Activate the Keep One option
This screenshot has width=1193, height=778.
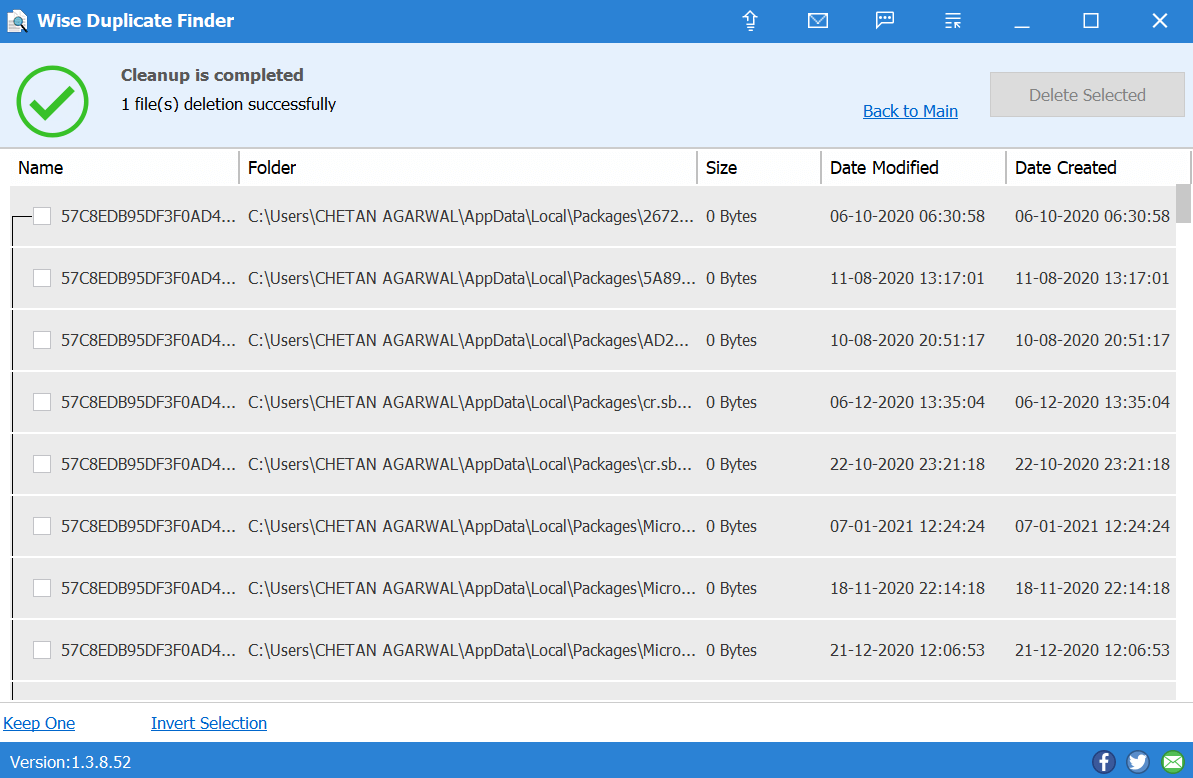[x=39, y=723]
